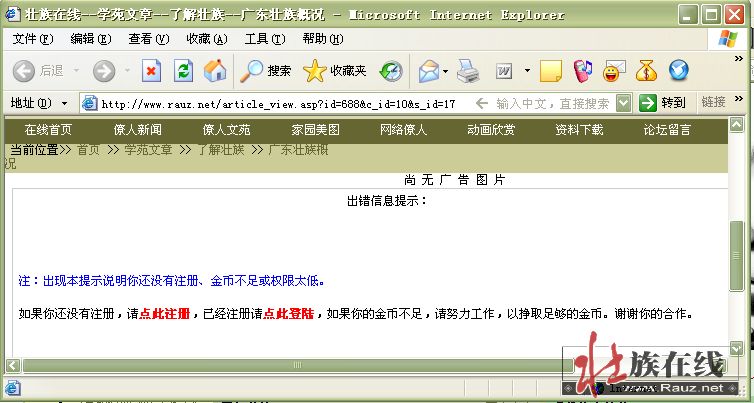Click the Stop loading icon
Screen dimensions: 754x403
[x=151, y=71]
